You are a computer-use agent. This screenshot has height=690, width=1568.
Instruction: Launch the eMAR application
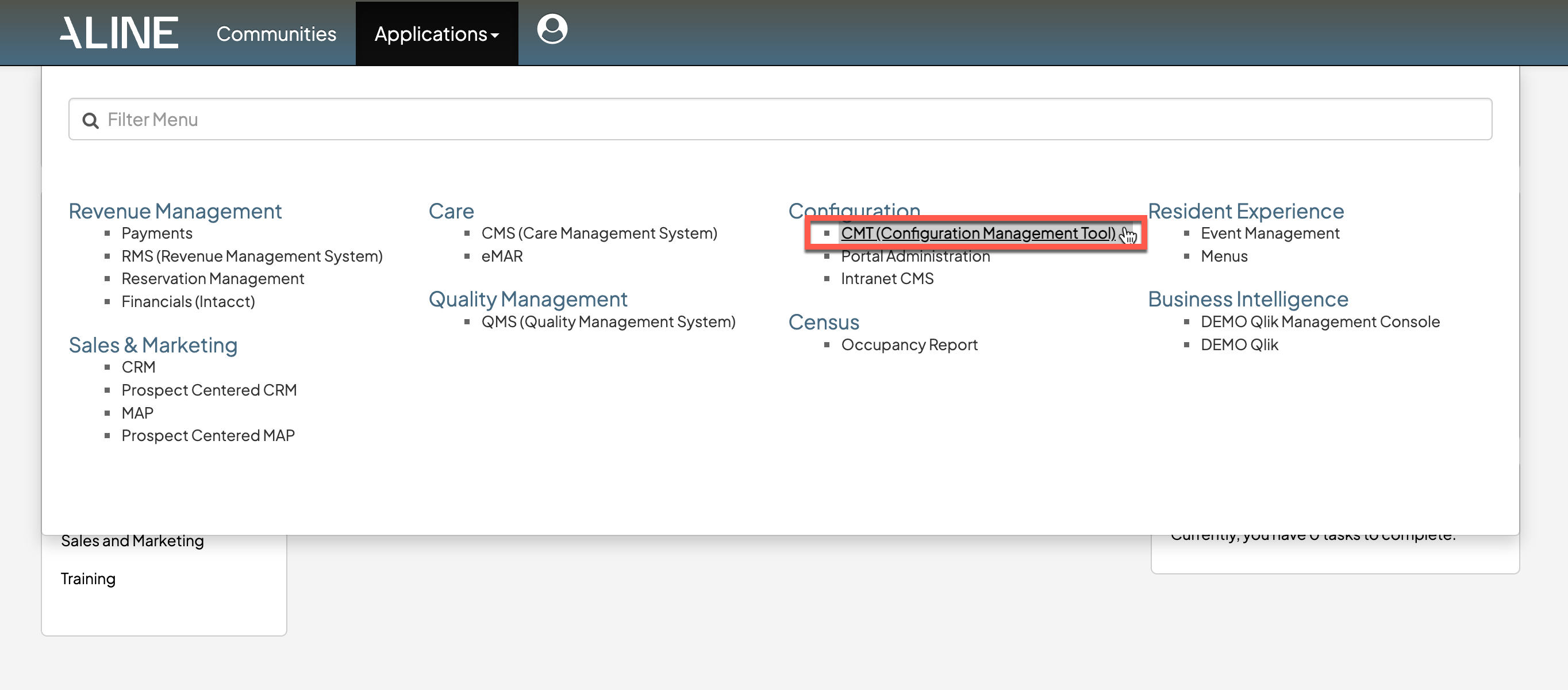(x=502, y=256)
